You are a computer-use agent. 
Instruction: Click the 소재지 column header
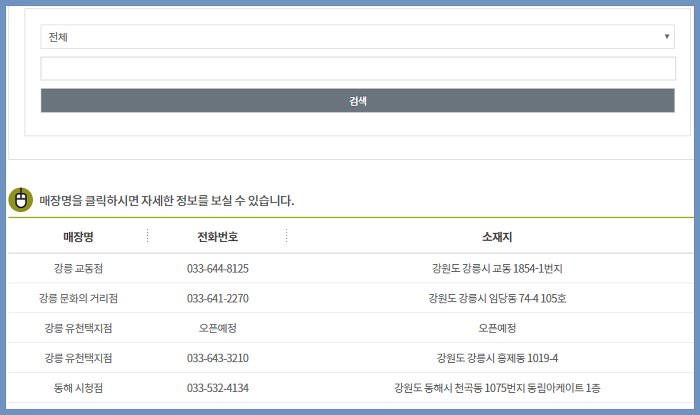click(x=497, y=237)
